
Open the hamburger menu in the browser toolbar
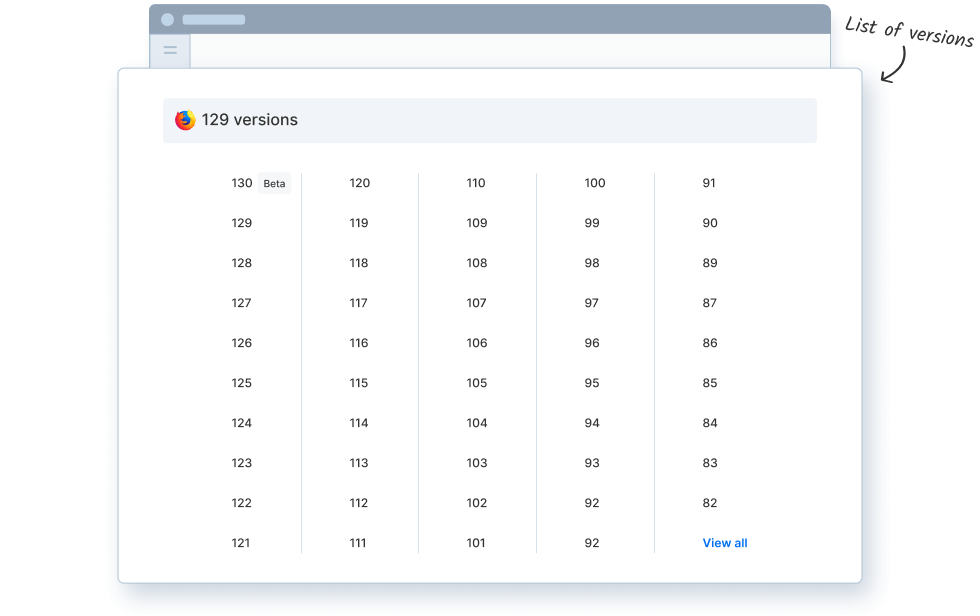pos(170,50)
